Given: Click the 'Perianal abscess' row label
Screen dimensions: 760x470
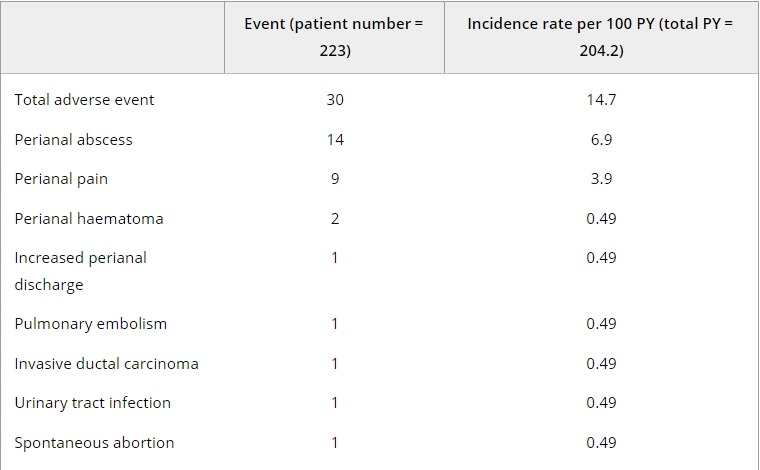Looking at the screenshot, I should pyautogui.click(x=73, y=140).
